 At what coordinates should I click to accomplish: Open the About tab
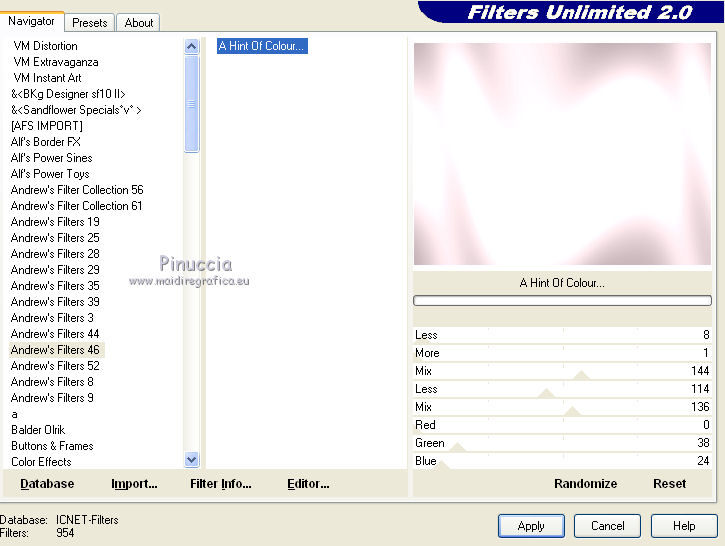click(x=138, y=23)
